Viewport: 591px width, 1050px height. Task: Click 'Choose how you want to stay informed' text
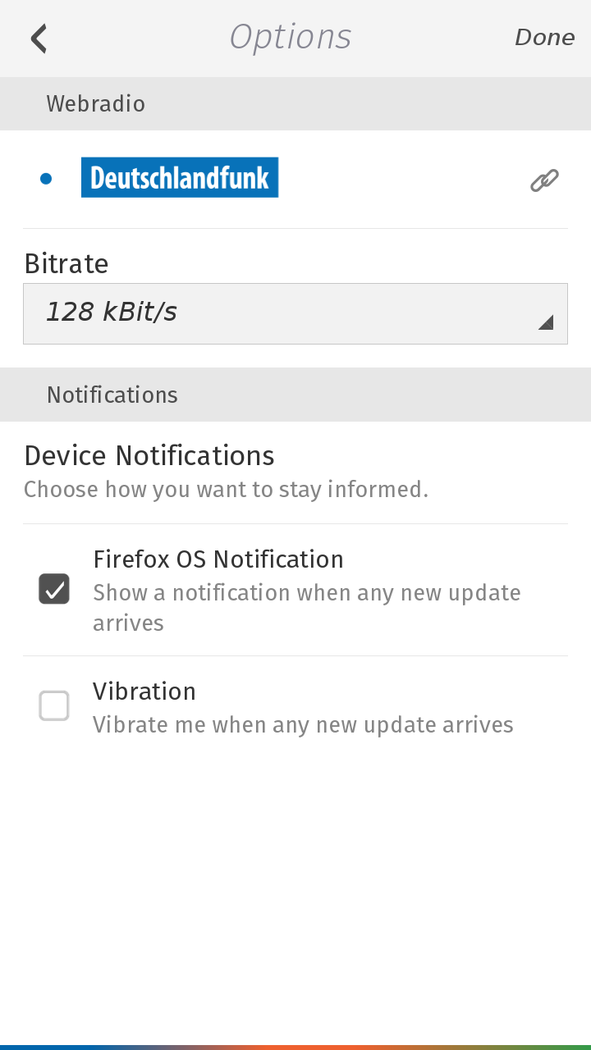click(x=226, y=490)
